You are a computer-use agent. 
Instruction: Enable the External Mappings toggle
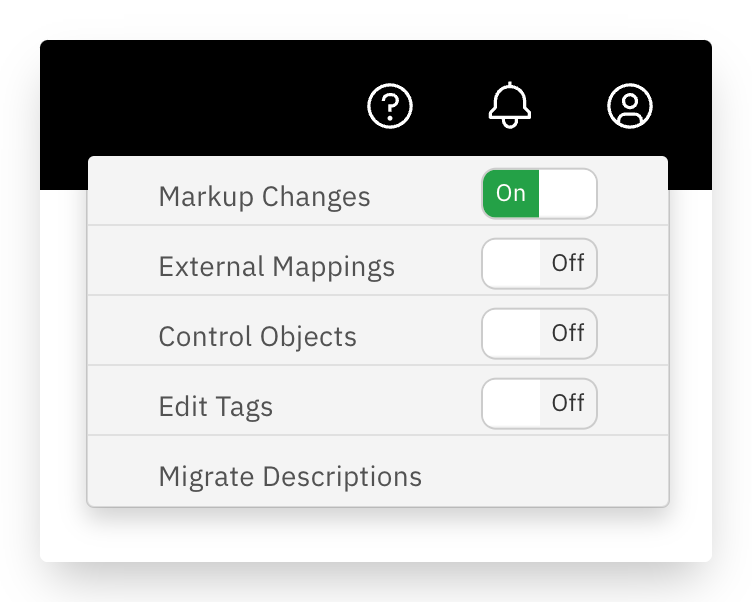tap(540, 263)
